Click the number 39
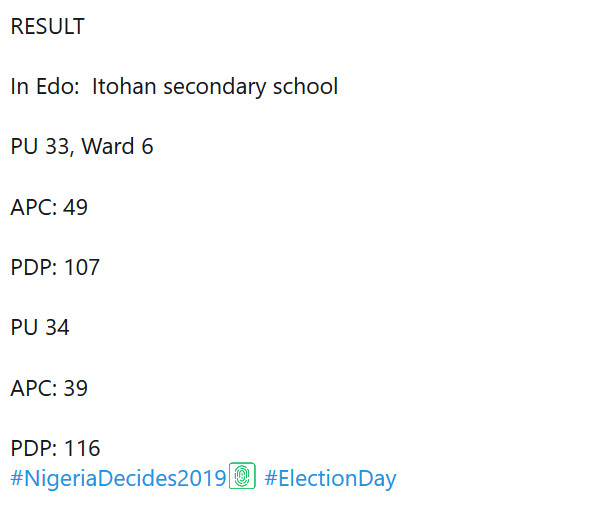Viewport: 600px width, 505px height. (x=75, y=388)
